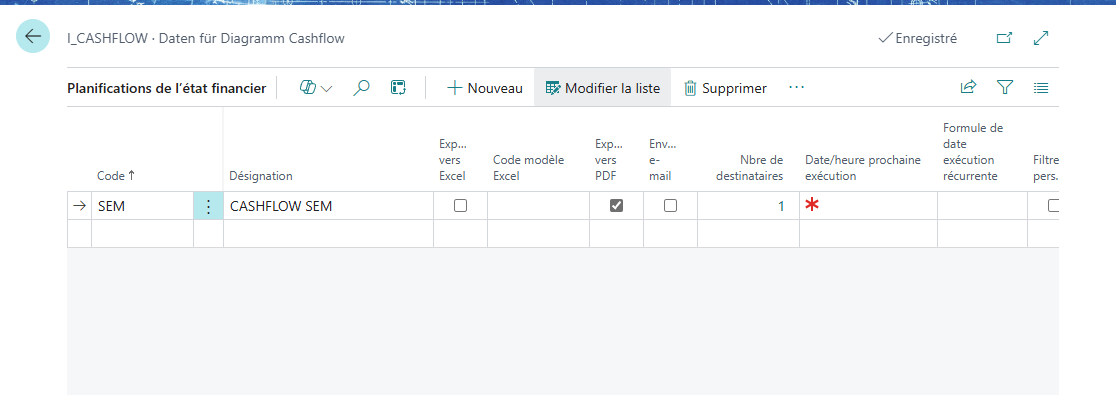Click Planifications de l'état financier caption
Image resolution: width=1116 pixels, height=395 pixels.
(x=167, y=88)
